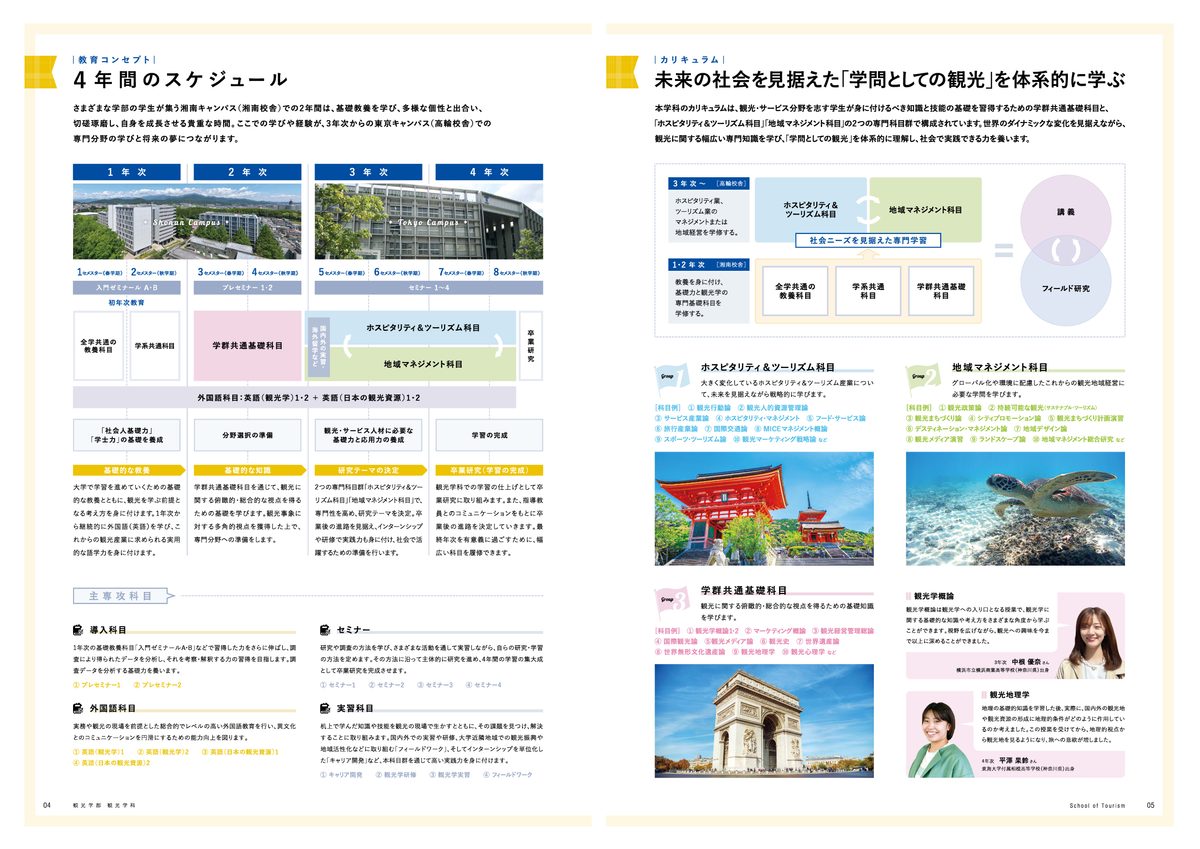This screenshot has width=1200, height=849.
Task: Click the ③ セミナー3 course item
Action: click(433, 684)
